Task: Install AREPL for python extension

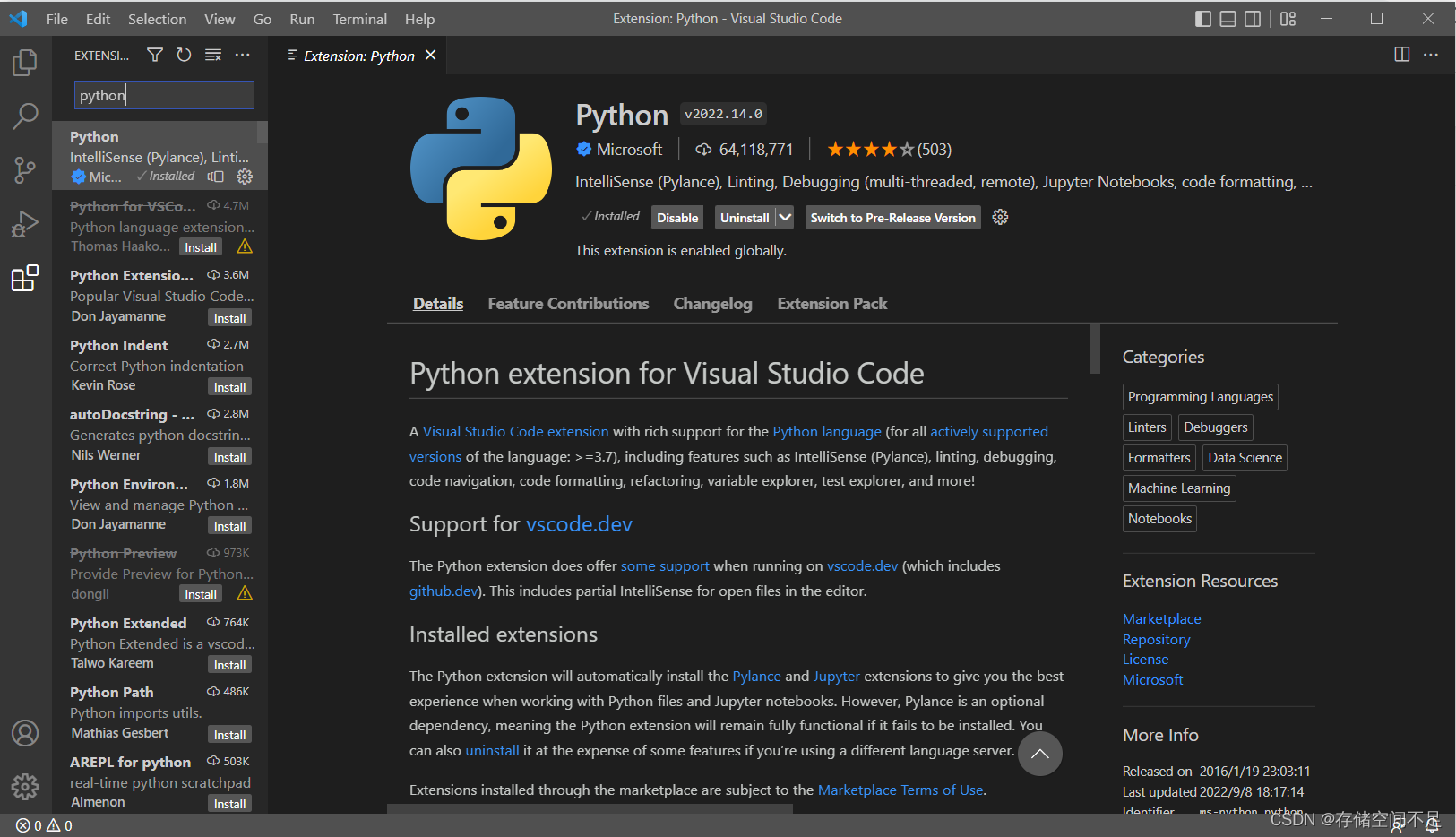Action: [230, 804]
